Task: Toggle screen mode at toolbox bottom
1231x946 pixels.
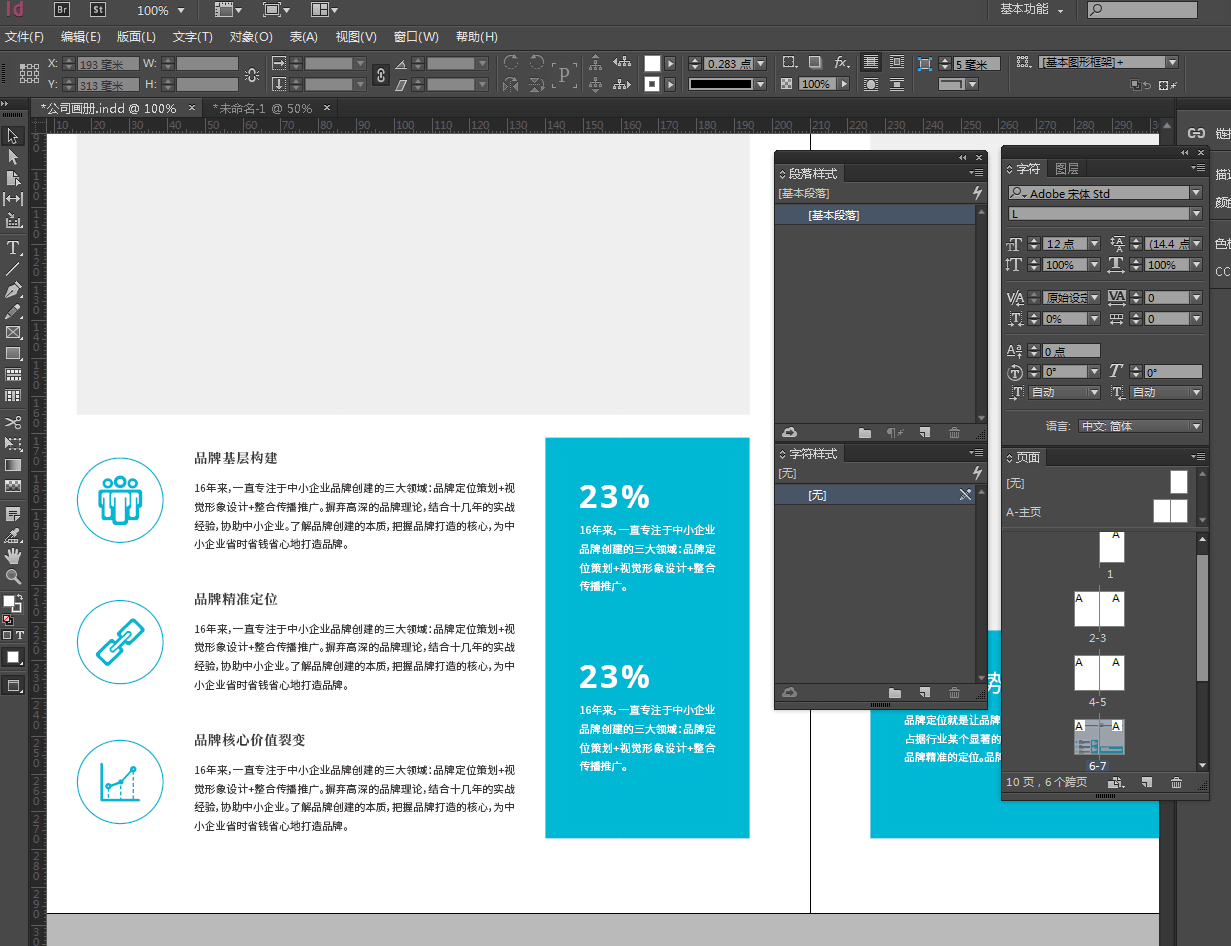Action: pyautogui.click(x=13, y=686)
